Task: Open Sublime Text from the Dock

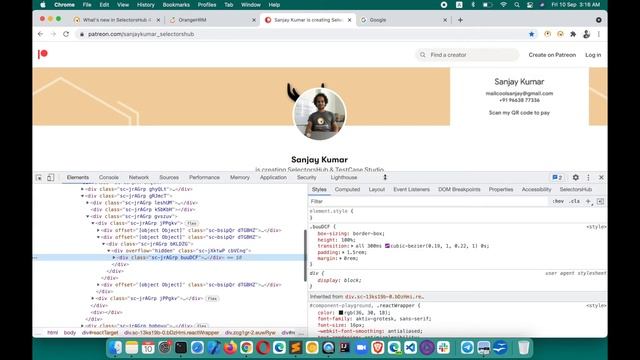Action: point(296,348)
